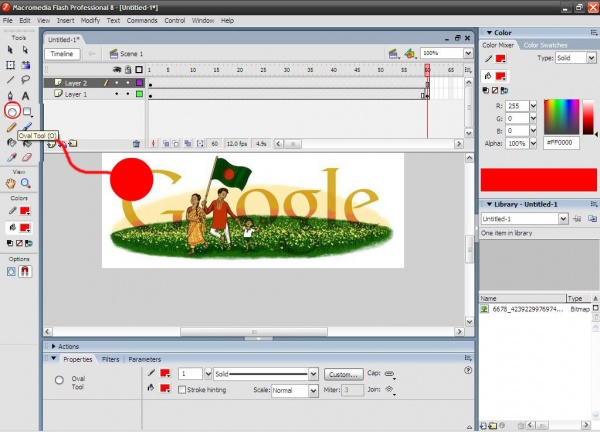Select the Rectangle tool
The width and height of the screenshot is (600, 432).
(x=27, y=112)
